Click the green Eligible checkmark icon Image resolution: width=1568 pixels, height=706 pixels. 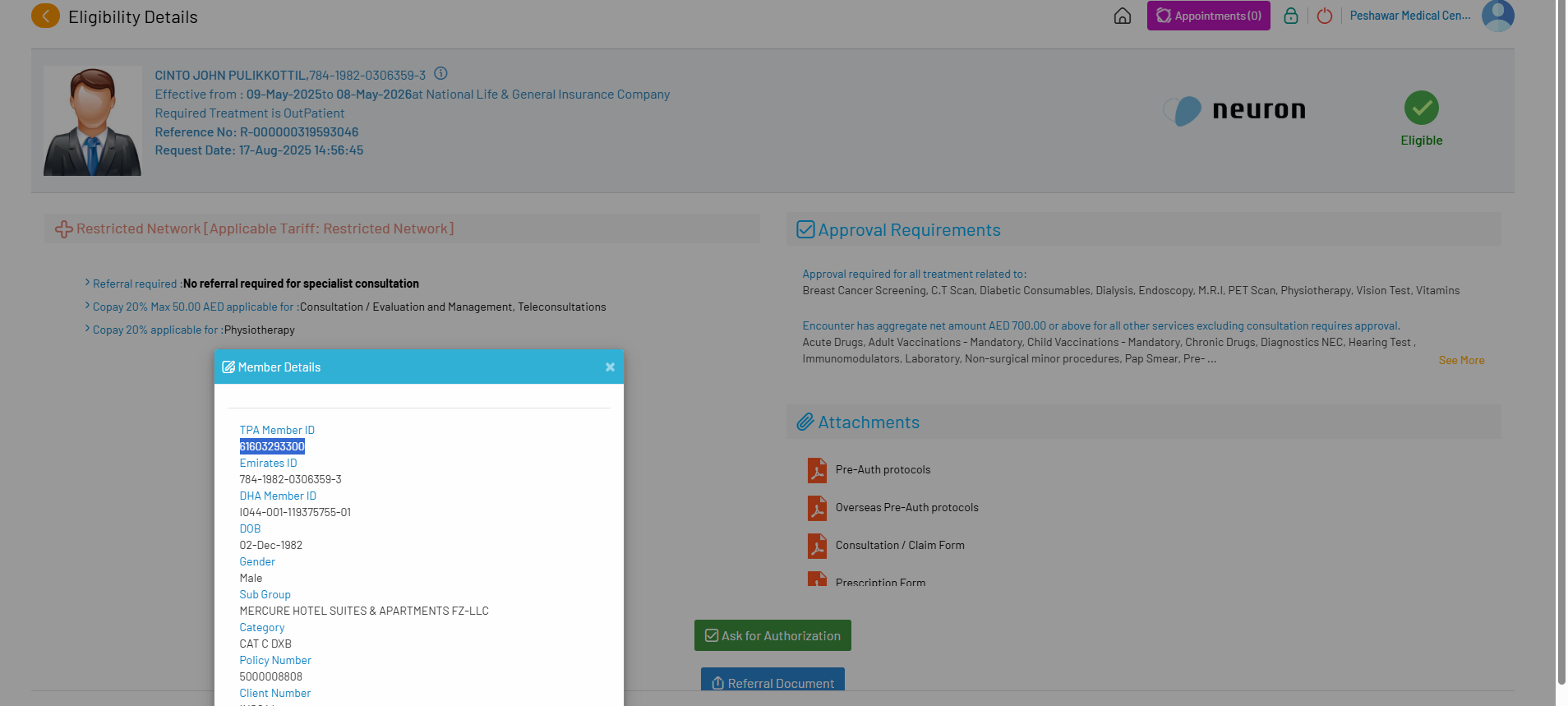(x=1422, y=108)
